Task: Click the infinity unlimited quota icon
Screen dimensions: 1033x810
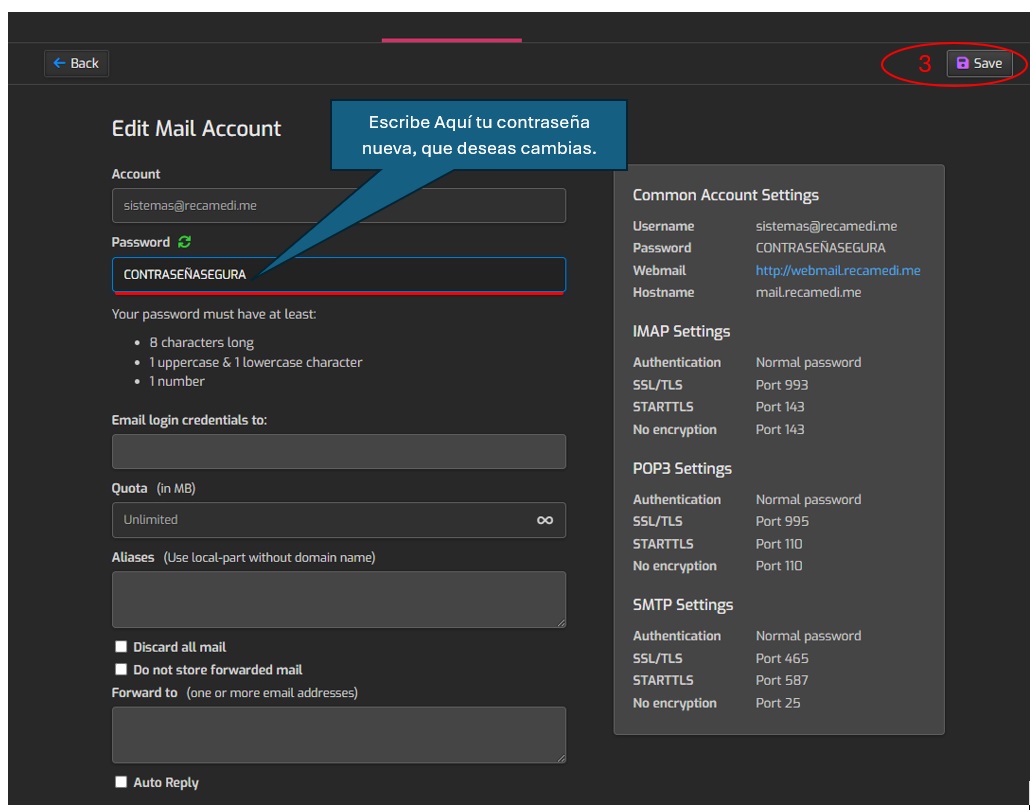Action: (x=545, y=520)
